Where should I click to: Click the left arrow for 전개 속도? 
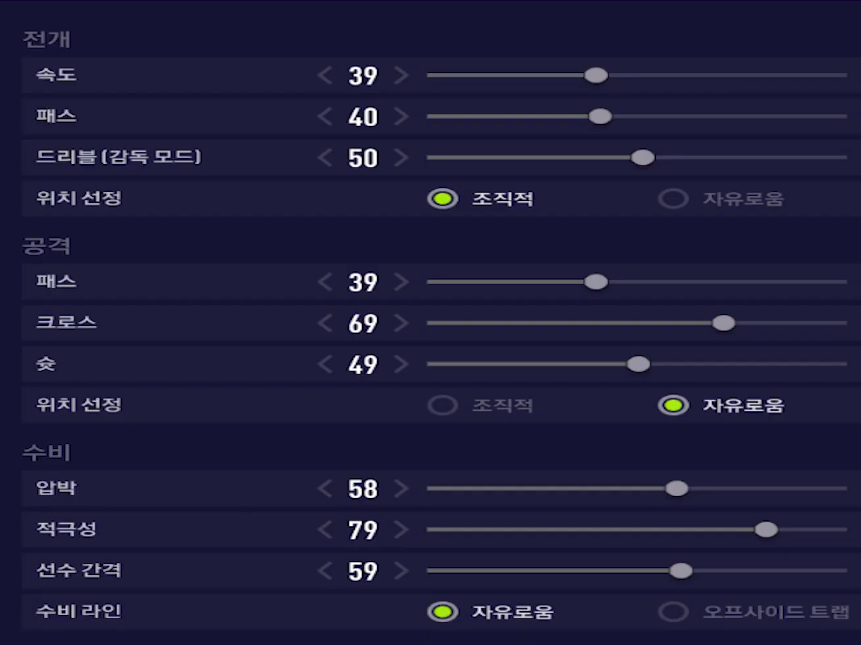tap(325, 76)
